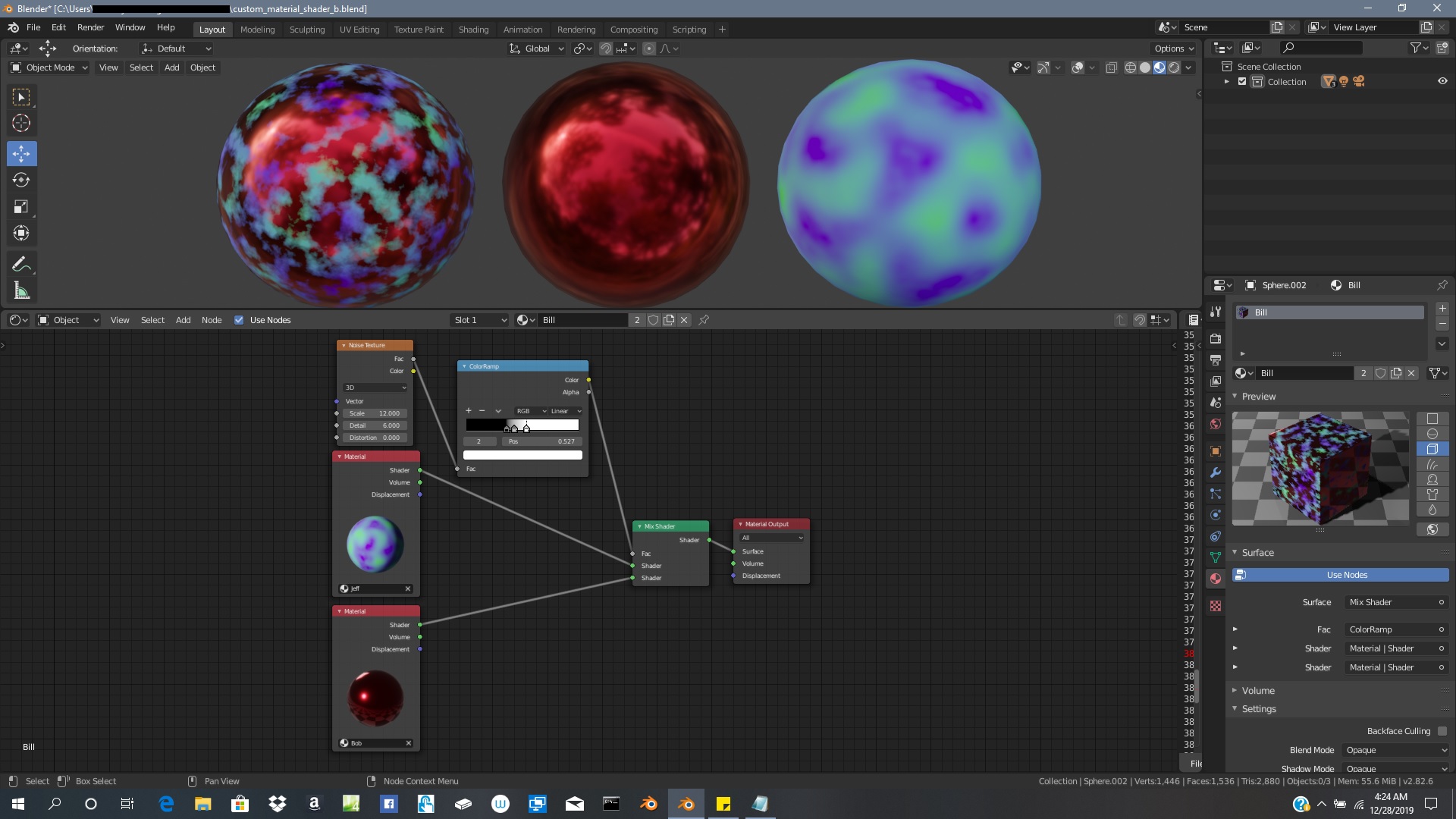Screen dimensions: 1456x819
Task: Unlink Jeff material from Material node
Action: pos(408,588)
